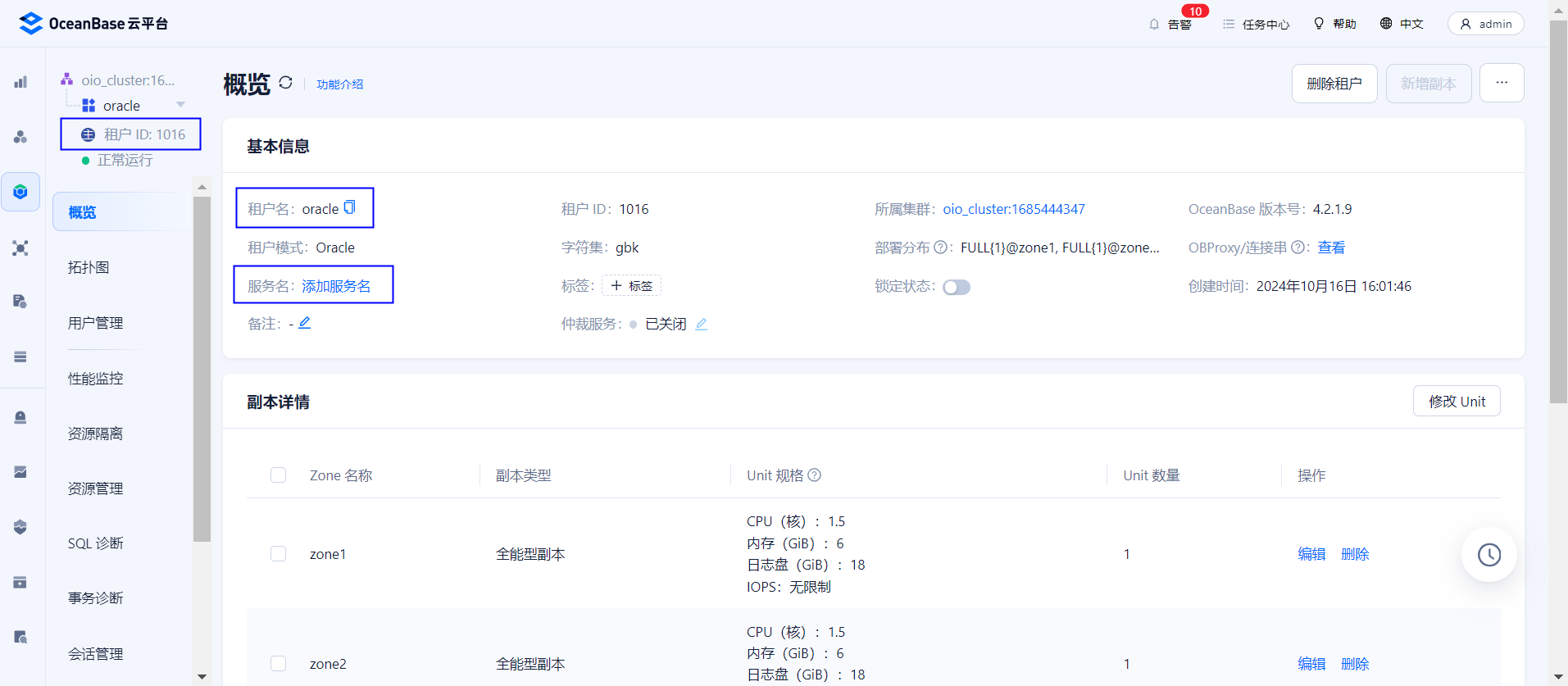Viewport: 1568px width, 686px height.
Task: Click the Unit 规格 help question icon
Action: pyautogui.click(x=814, y=475)
